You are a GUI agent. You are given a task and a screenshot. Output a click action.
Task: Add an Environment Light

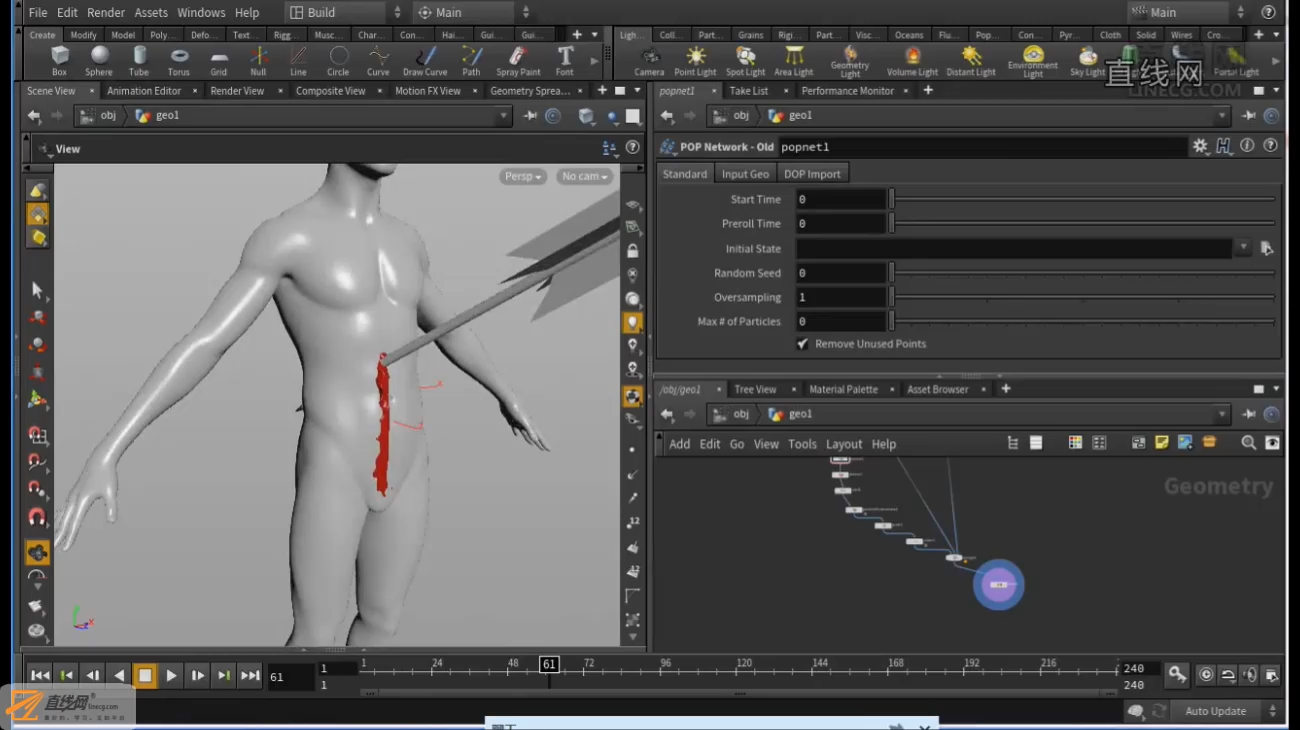point(1033,62)
